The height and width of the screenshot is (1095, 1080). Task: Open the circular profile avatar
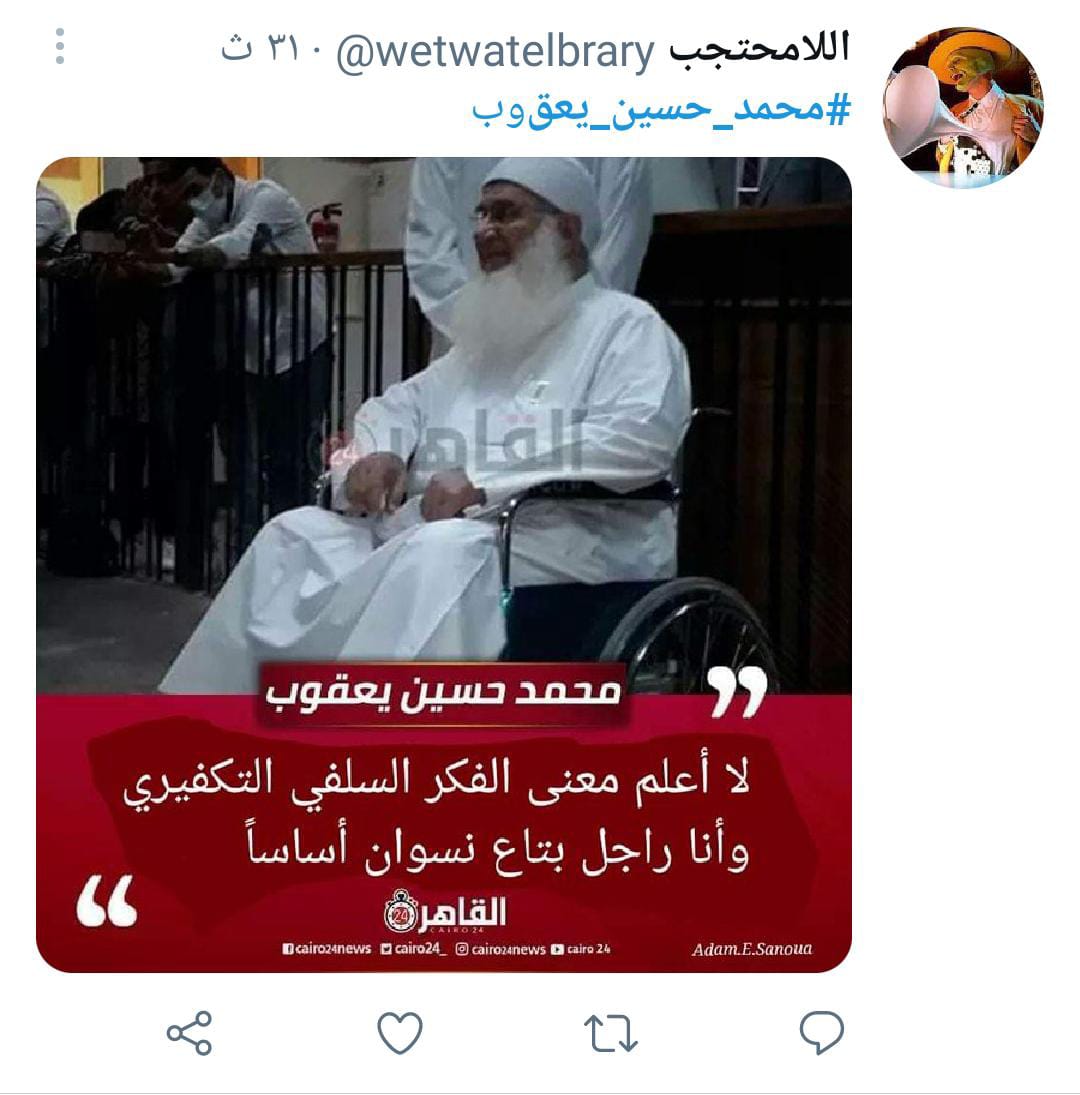tap(963, 108)
